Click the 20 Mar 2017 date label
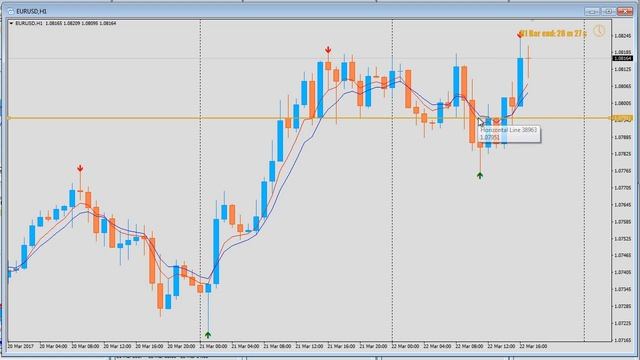 (21, 346)
